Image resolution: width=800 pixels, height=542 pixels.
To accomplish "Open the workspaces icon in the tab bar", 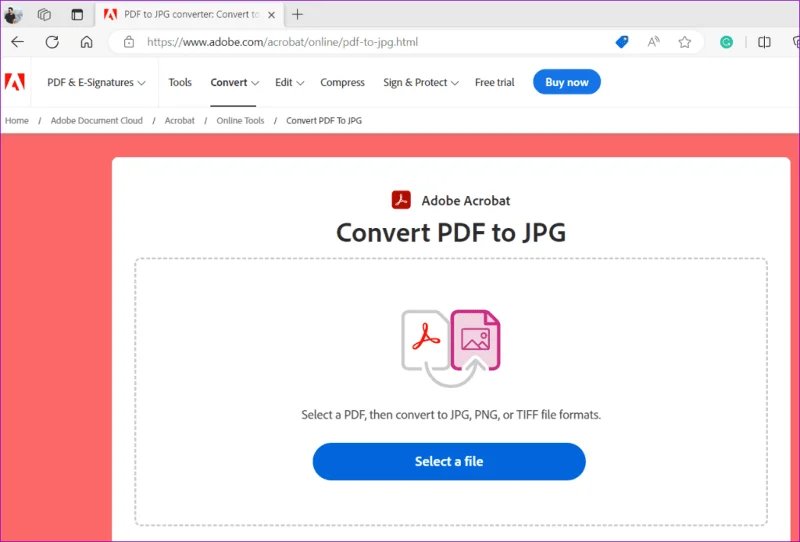I will 44,15.
